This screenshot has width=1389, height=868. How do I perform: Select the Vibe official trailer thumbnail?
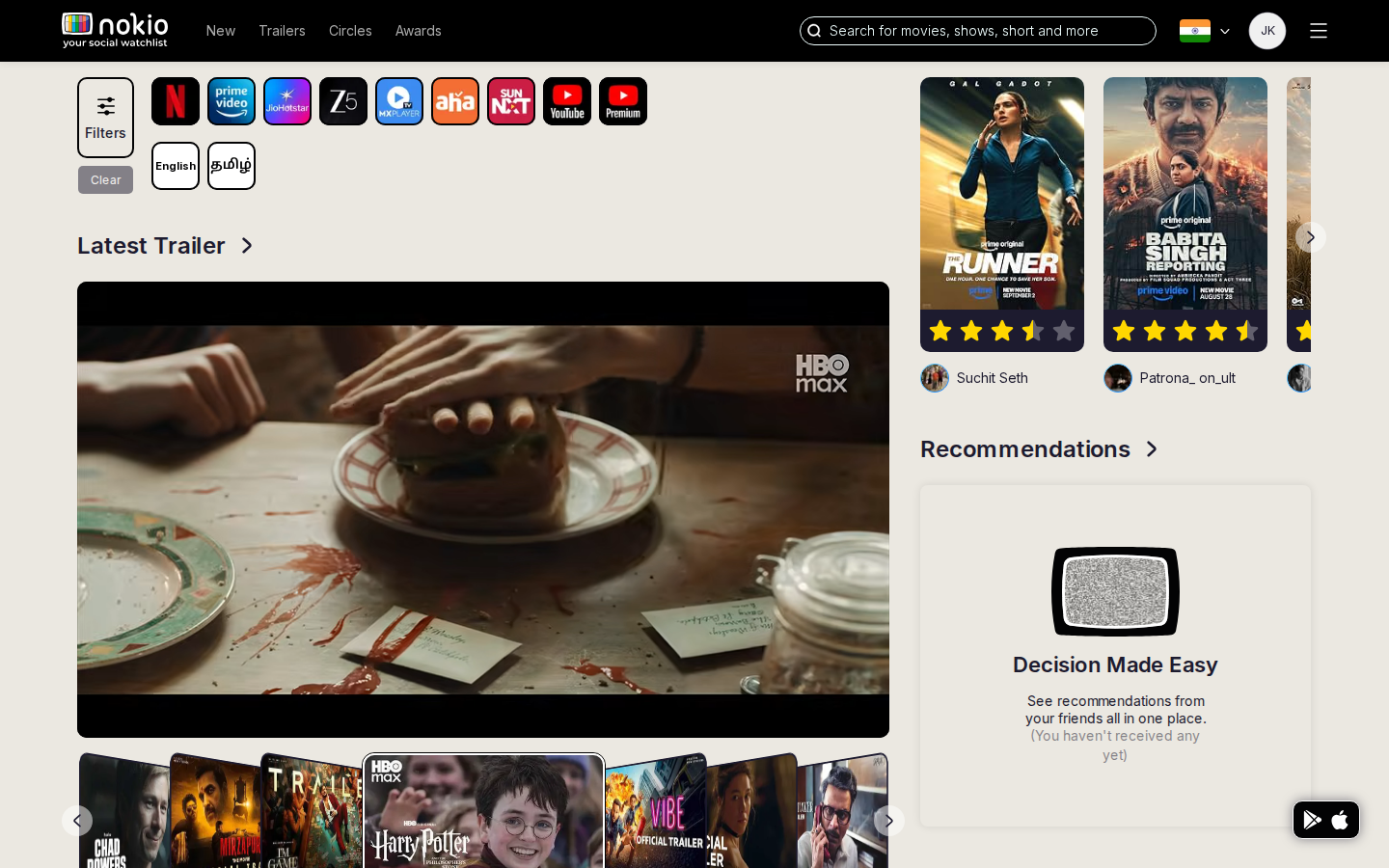[656, 811]
